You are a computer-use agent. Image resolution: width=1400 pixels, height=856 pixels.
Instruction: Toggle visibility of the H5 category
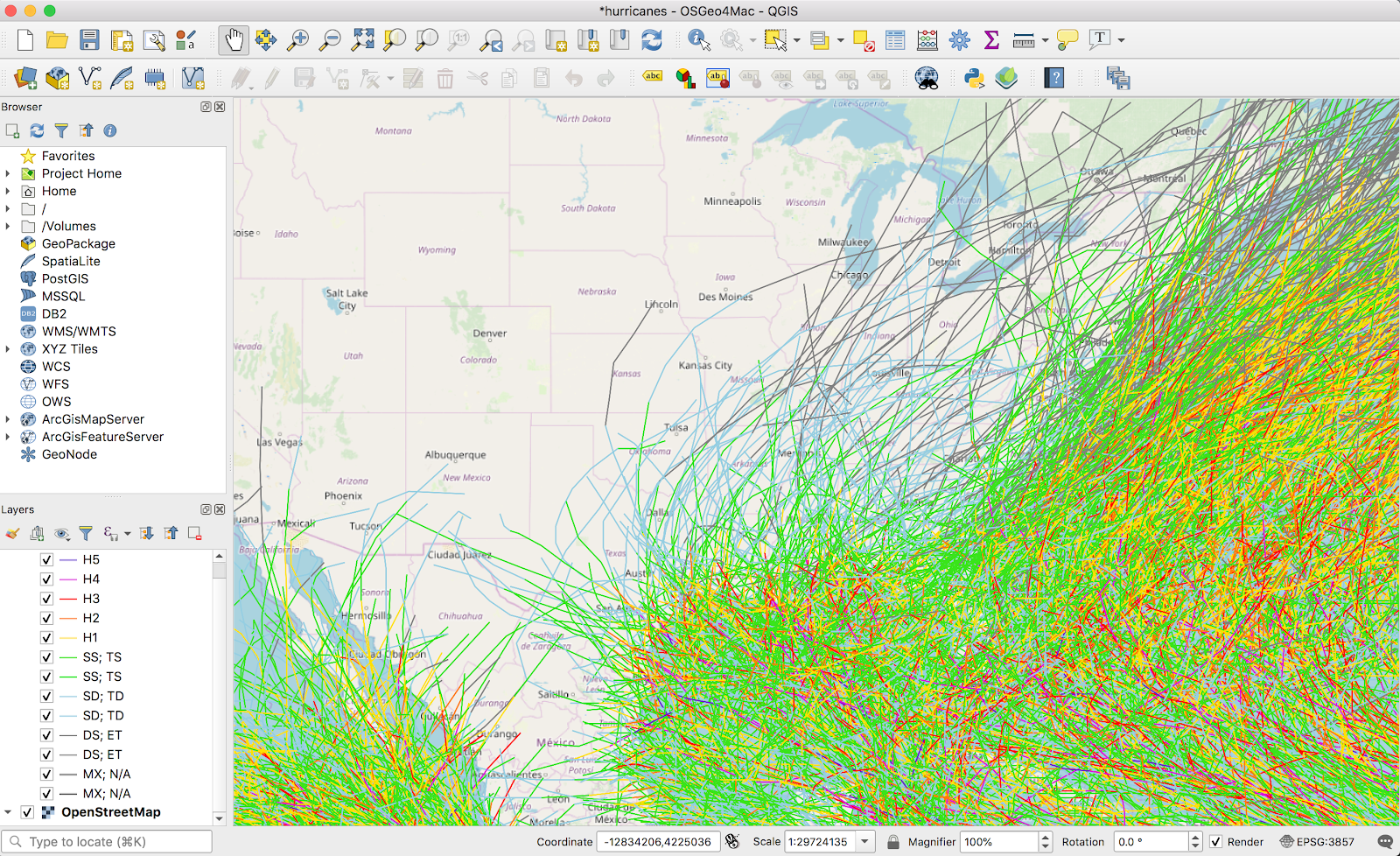(x=46, y=560)
